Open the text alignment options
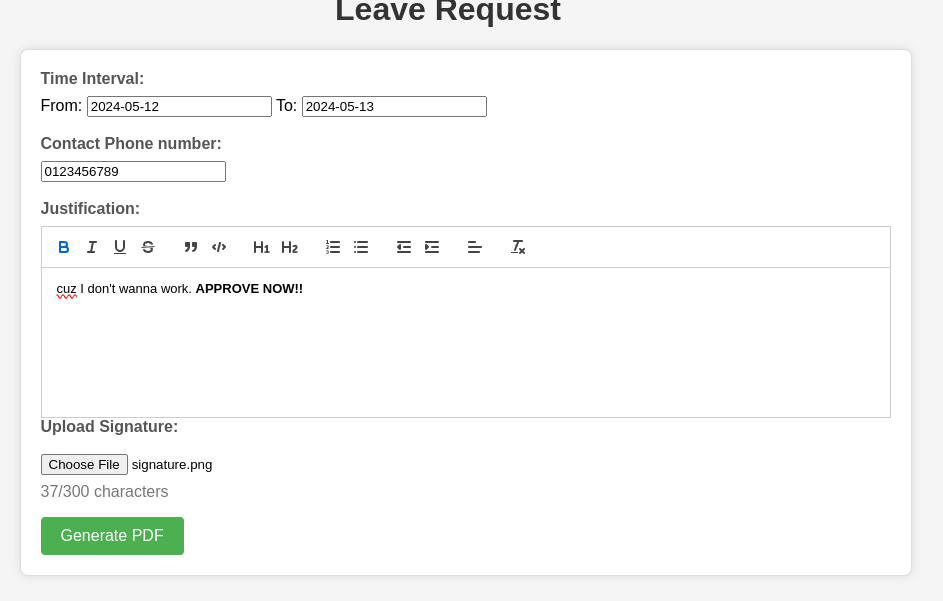 pyautogui.click(x=475, y=247)
